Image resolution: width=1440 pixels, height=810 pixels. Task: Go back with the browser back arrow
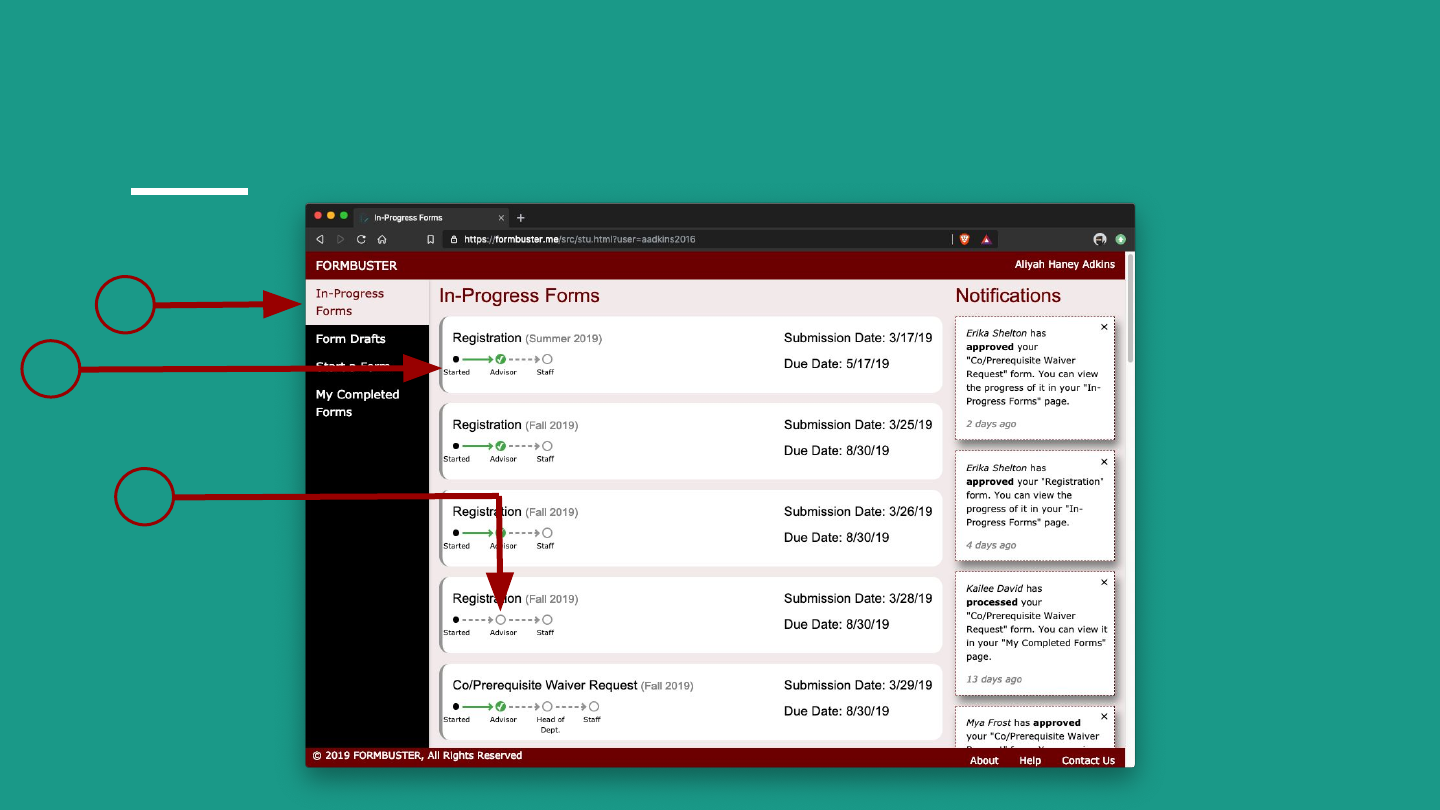pyautogui.click(x=320, y=240)
